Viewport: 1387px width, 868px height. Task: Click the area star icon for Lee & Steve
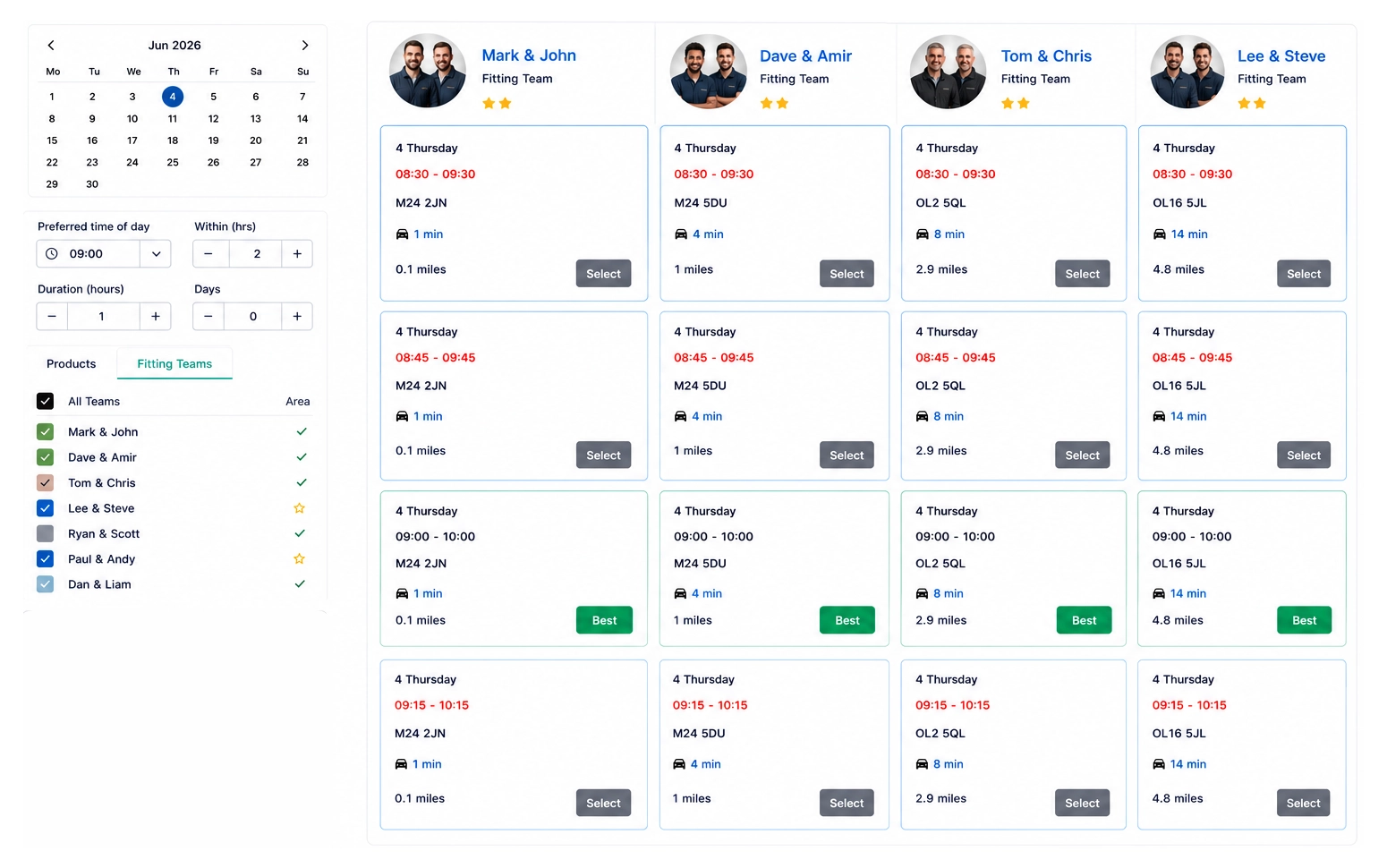[300, 508]
